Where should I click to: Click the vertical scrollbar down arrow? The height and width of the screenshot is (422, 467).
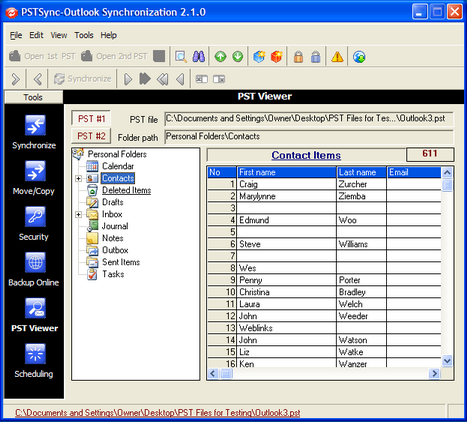point(447,361)
